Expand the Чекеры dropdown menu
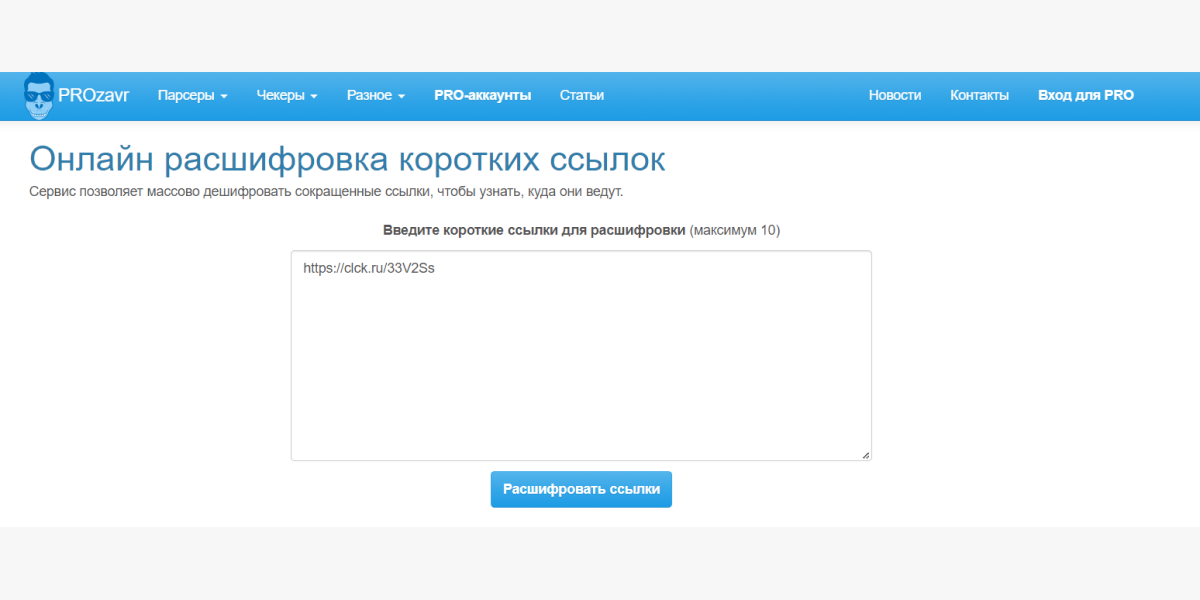Image resolution: width=1200 pixels, height=600 pixels. click(x=286, y=96)
